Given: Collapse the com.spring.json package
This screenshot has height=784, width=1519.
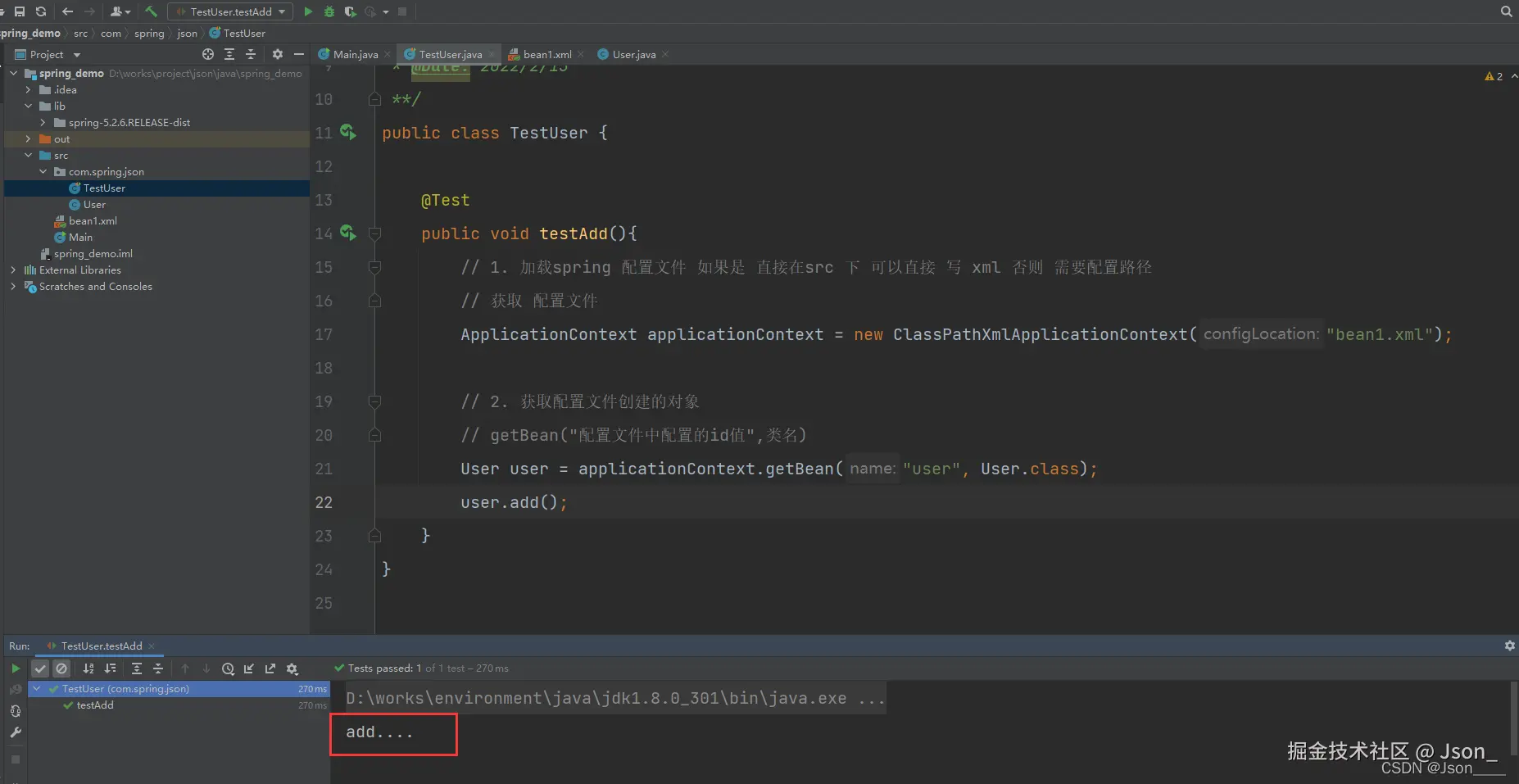Looking at the screenshot, I should pos(43,171).
